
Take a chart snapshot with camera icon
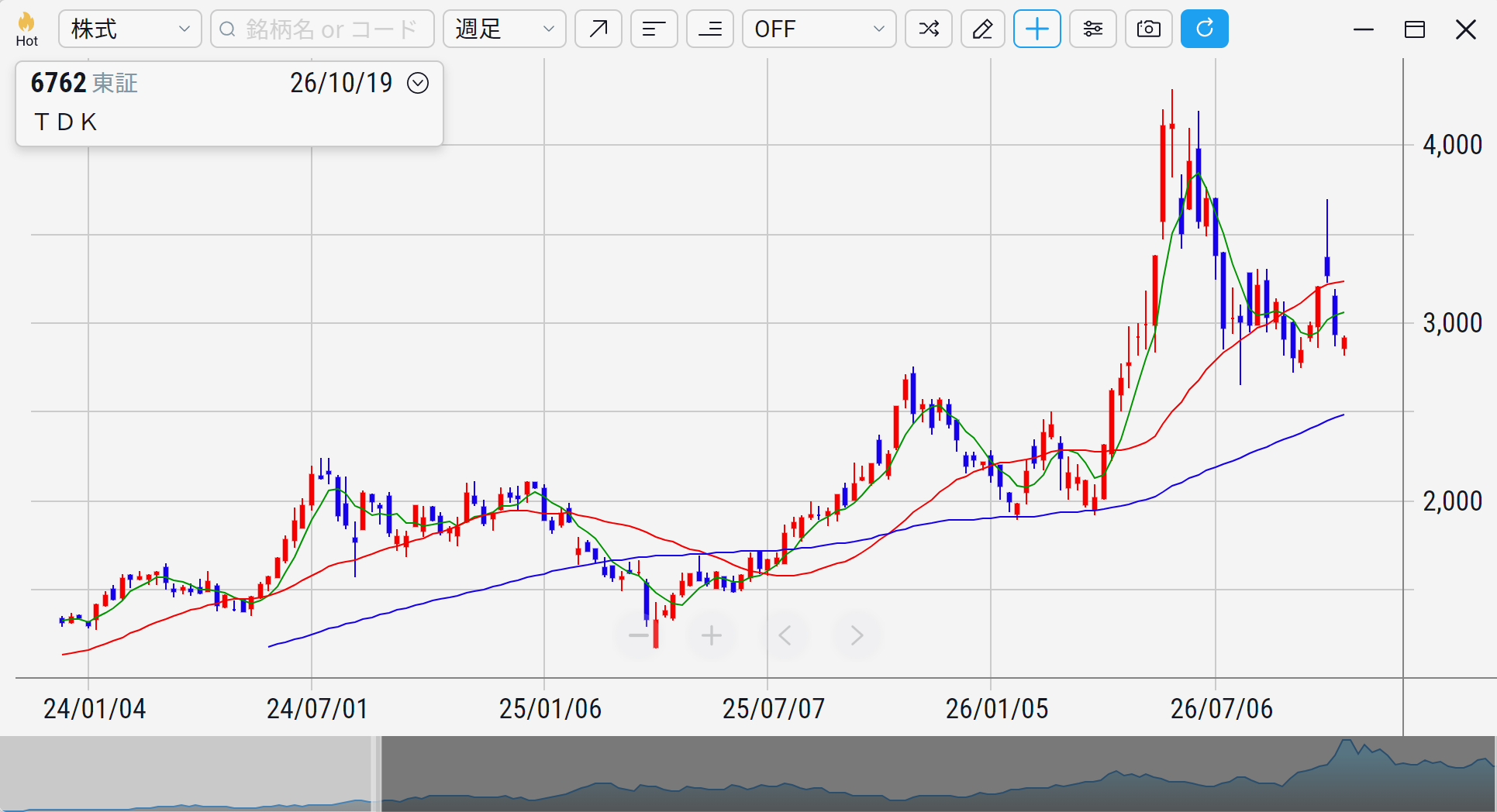pos(1149,29)
